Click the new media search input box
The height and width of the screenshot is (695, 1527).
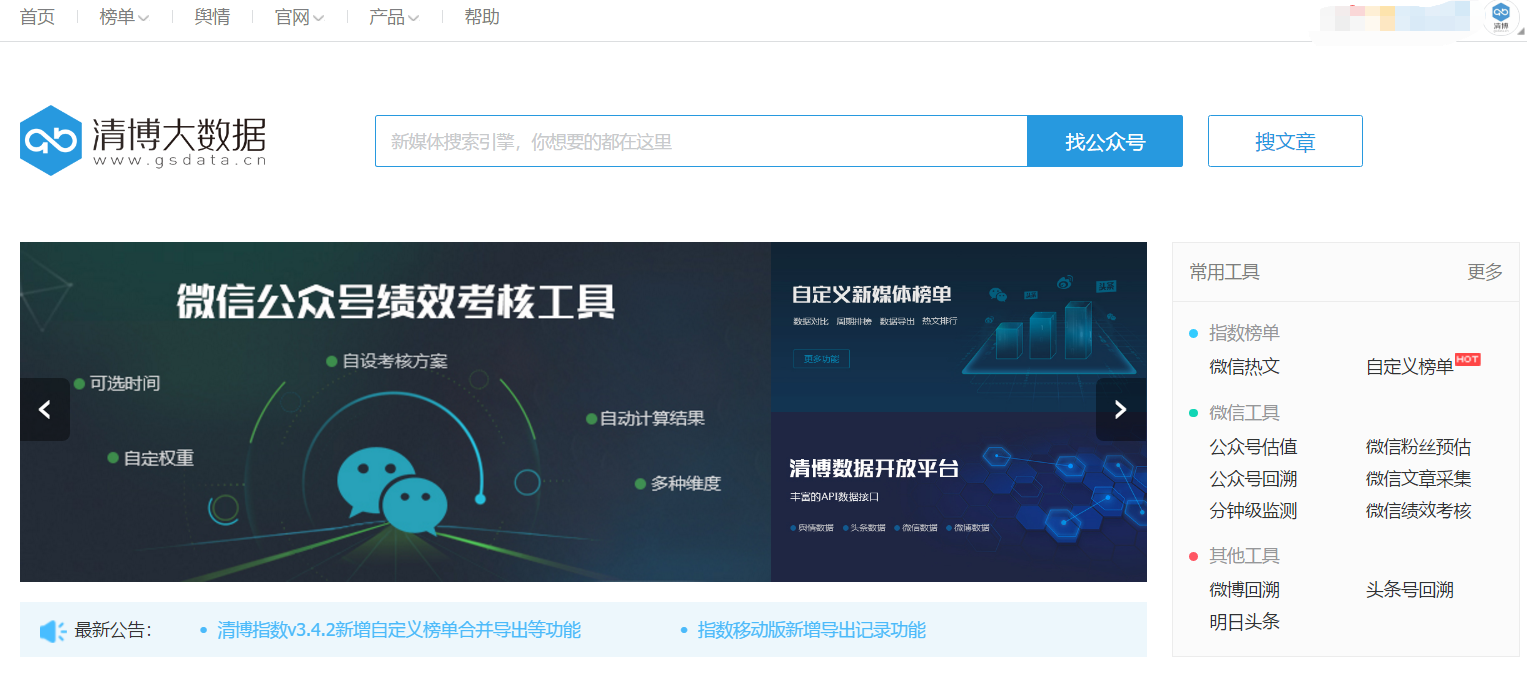[700, 140]
